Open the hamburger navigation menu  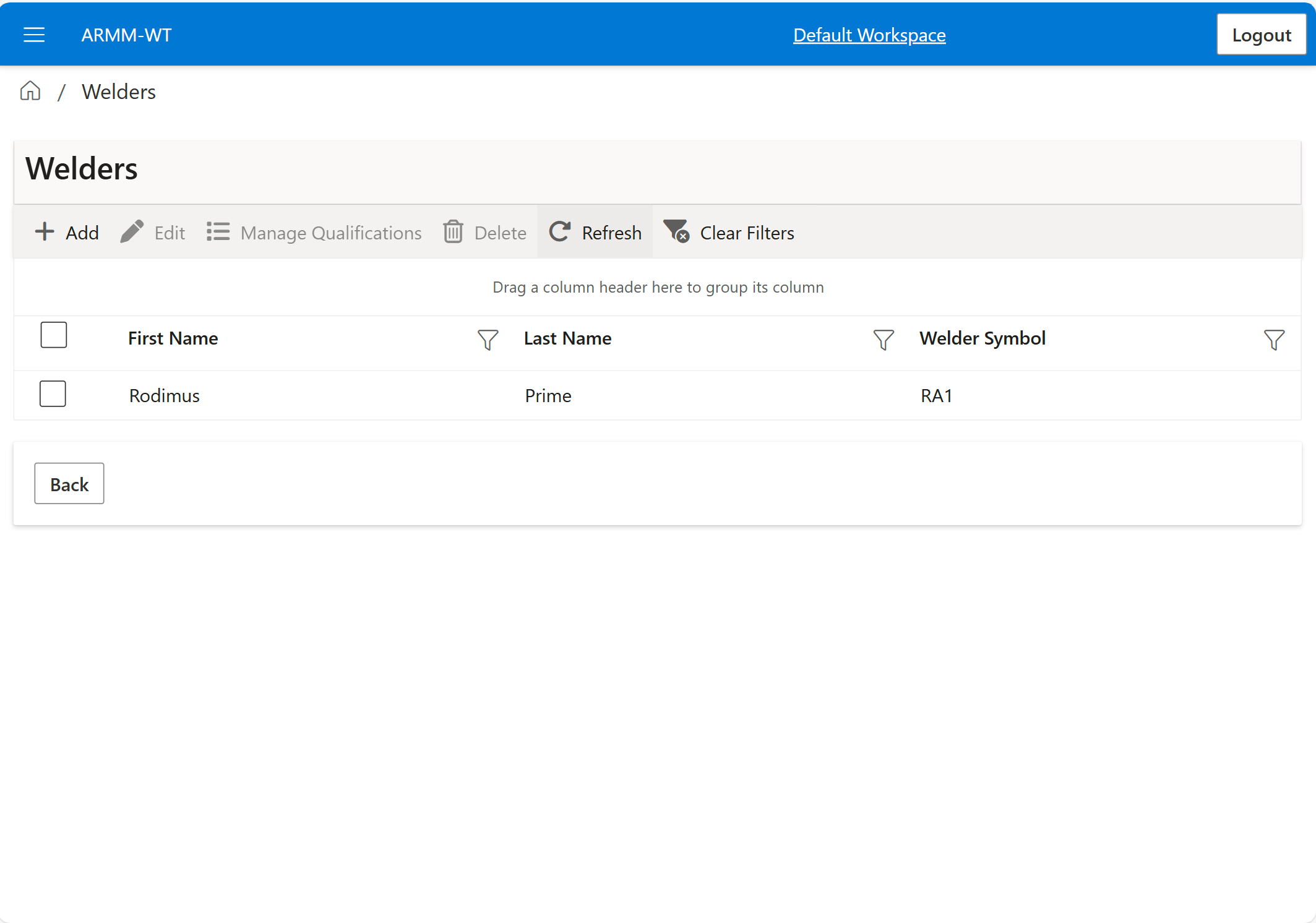34,35
